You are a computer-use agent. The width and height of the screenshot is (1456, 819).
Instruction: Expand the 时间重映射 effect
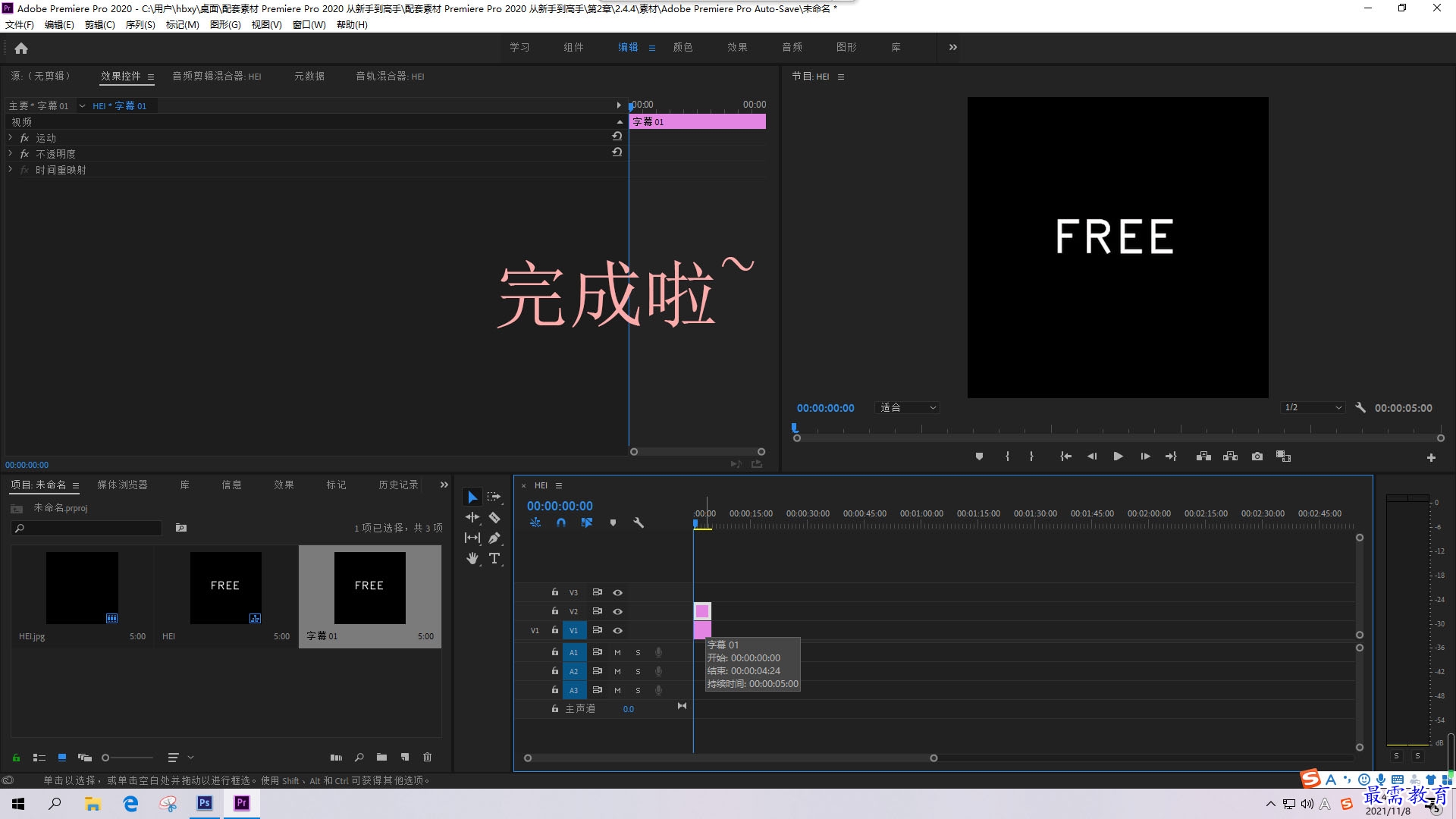click(11, 170)
